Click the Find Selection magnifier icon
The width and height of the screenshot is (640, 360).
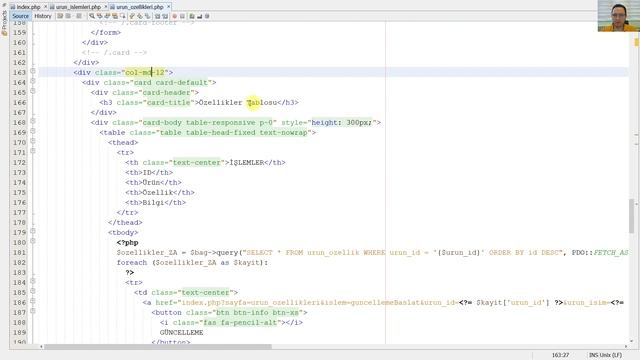click(x=92, y=16)
